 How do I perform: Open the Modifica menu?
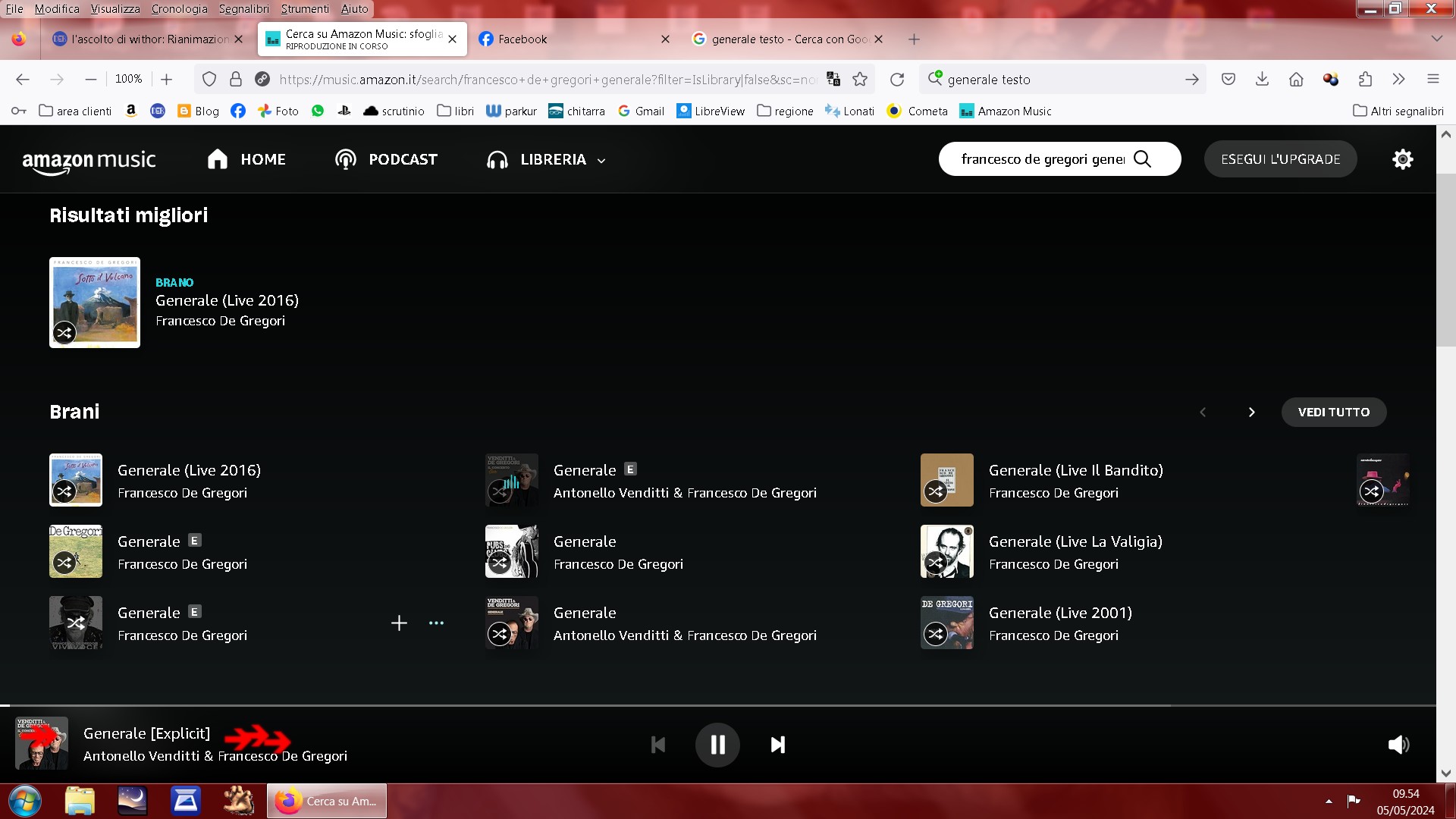tap(57, 9)
